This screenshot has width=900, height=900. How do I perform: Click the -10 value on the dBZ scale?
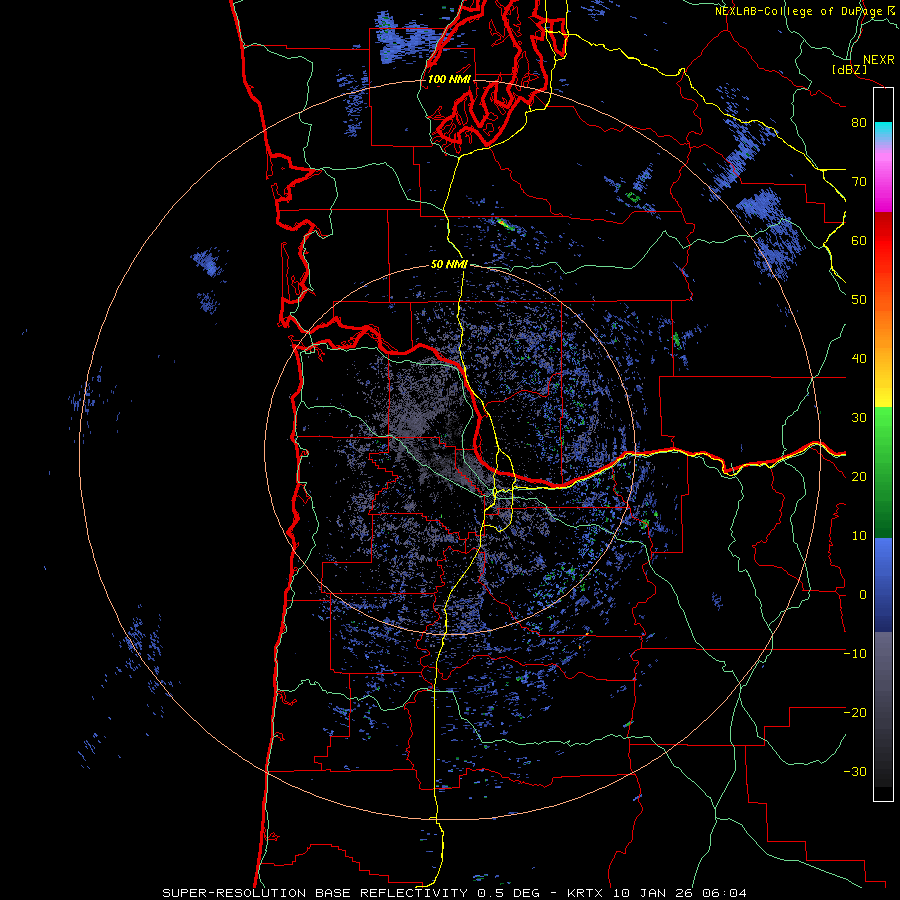point(855,654)
